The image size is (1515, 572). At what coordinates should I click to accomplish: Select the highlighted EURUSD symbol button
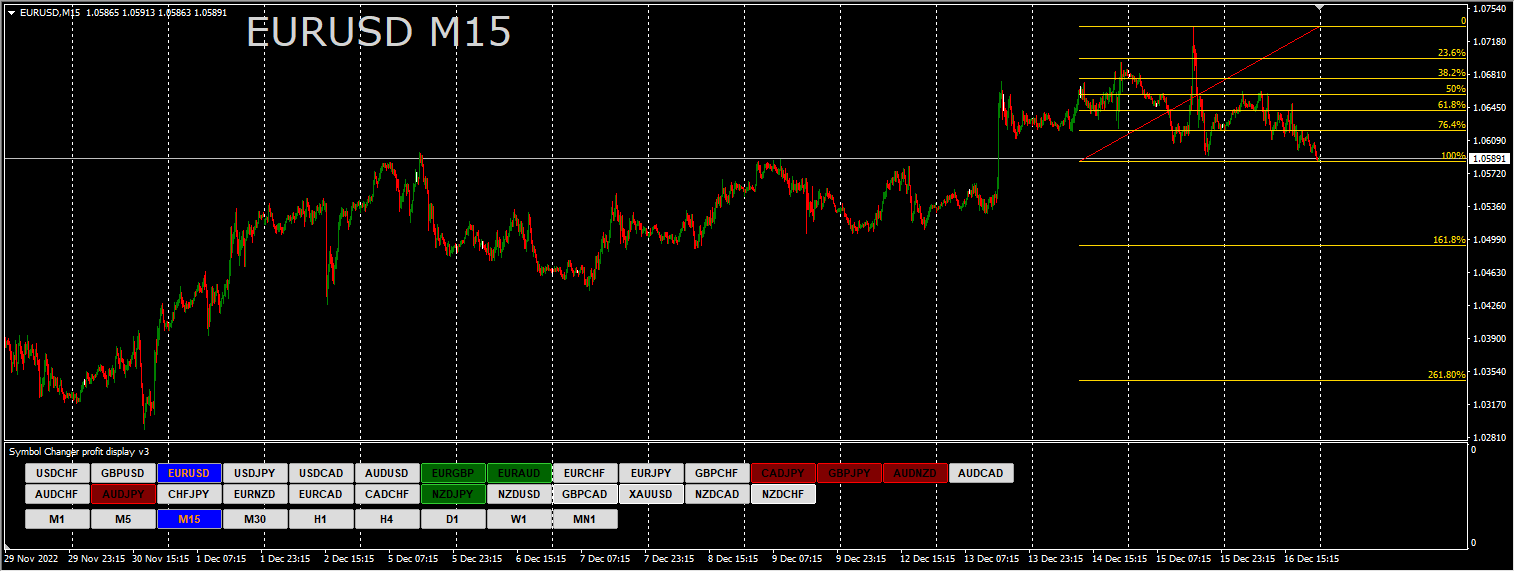click(189, 473)
